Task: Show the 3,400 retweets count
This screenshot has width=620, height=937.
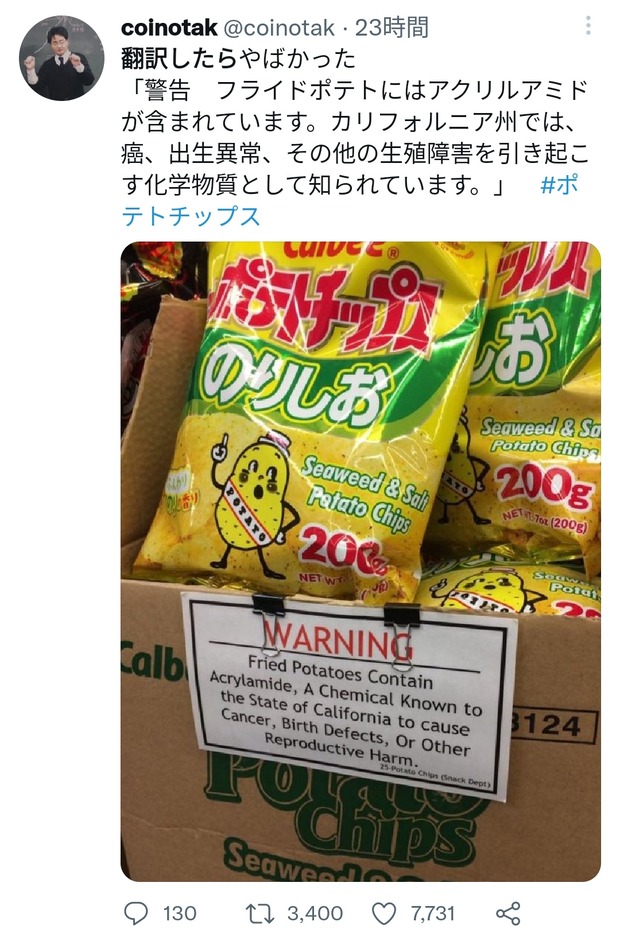Action: [315, 913]
